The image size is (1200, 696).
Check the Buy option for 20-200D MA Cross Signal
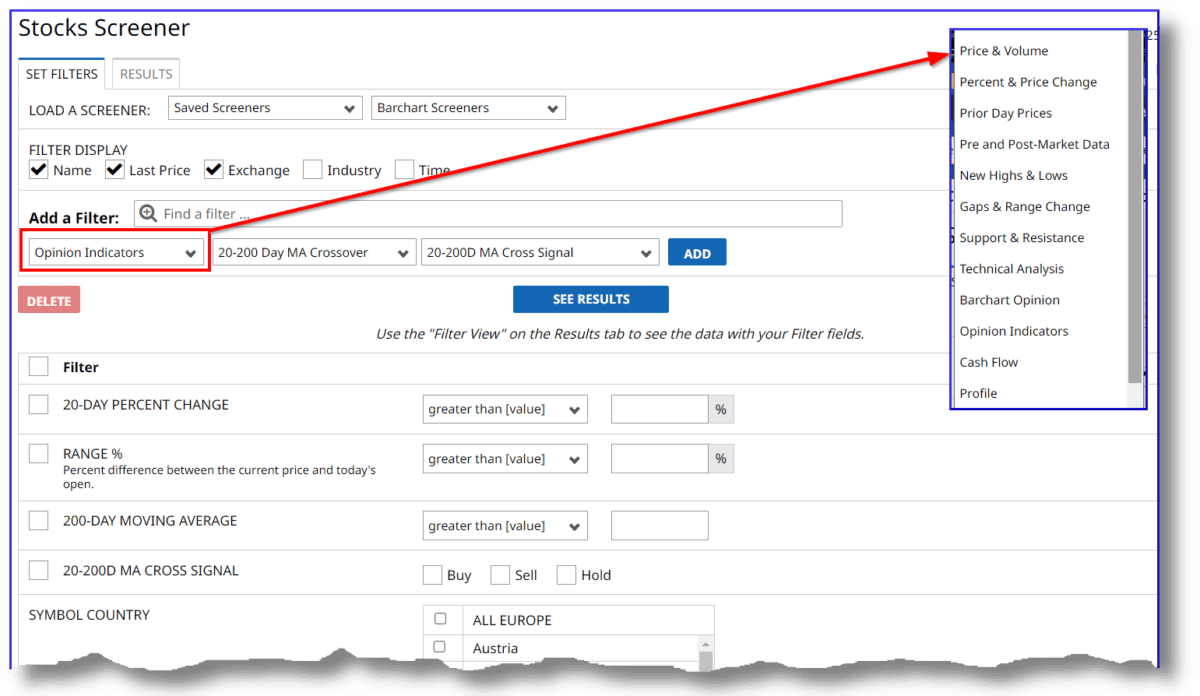(x=434, y=574)
